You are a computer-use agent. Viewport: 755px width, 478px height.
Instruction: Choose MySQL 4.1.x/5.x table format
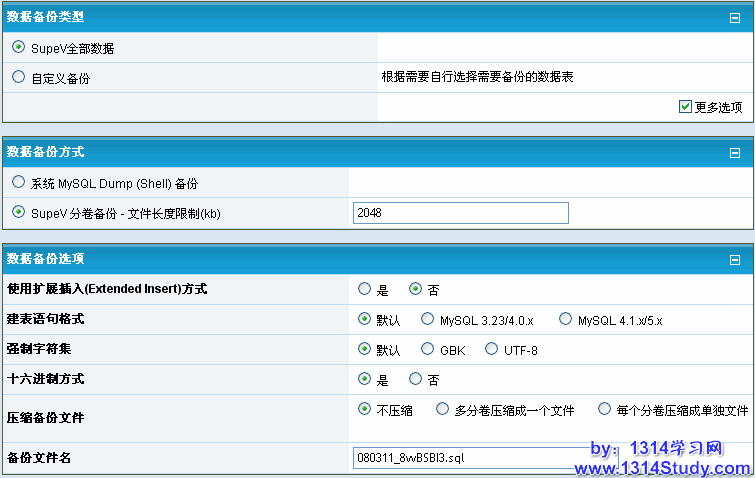pyautogui.click(x=566, y=320)
